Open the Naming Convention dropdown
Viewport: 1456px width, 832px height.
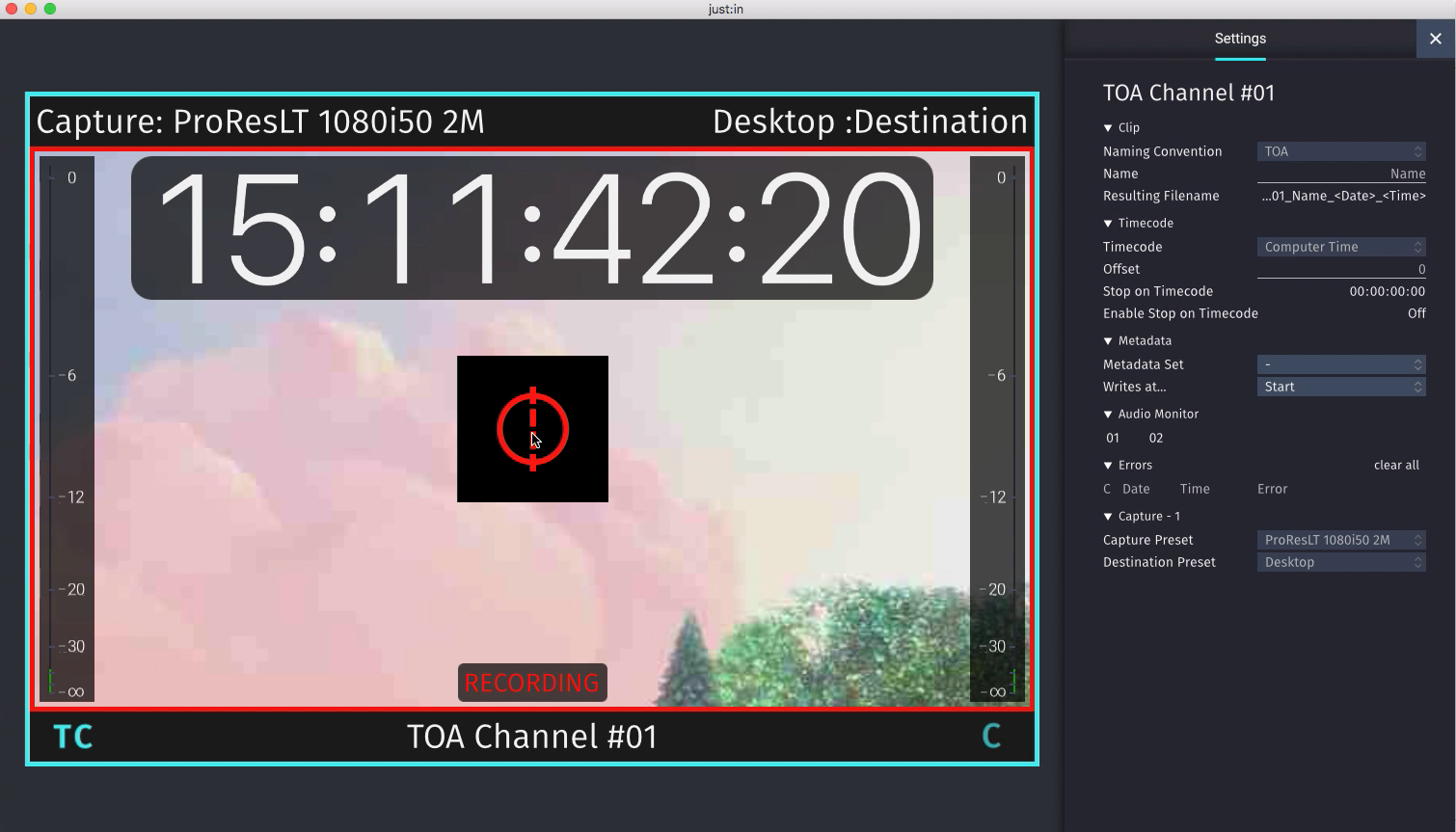click(1341, 151)
